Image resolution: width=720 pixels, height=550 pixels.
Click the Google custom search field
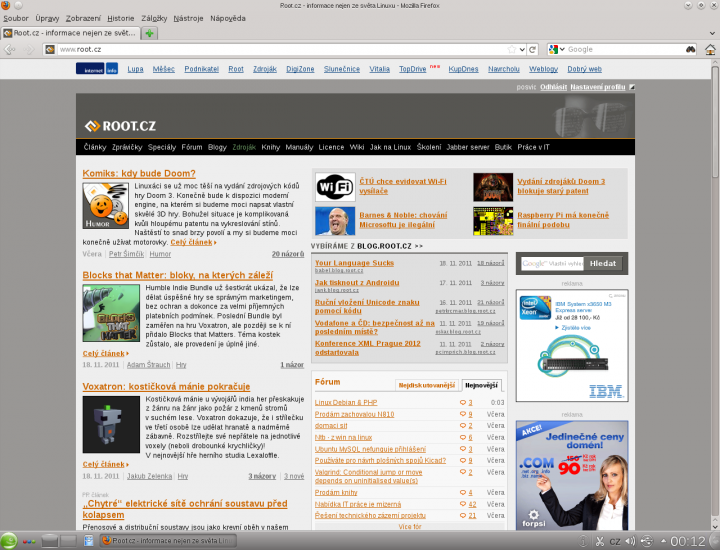(552, 264)
